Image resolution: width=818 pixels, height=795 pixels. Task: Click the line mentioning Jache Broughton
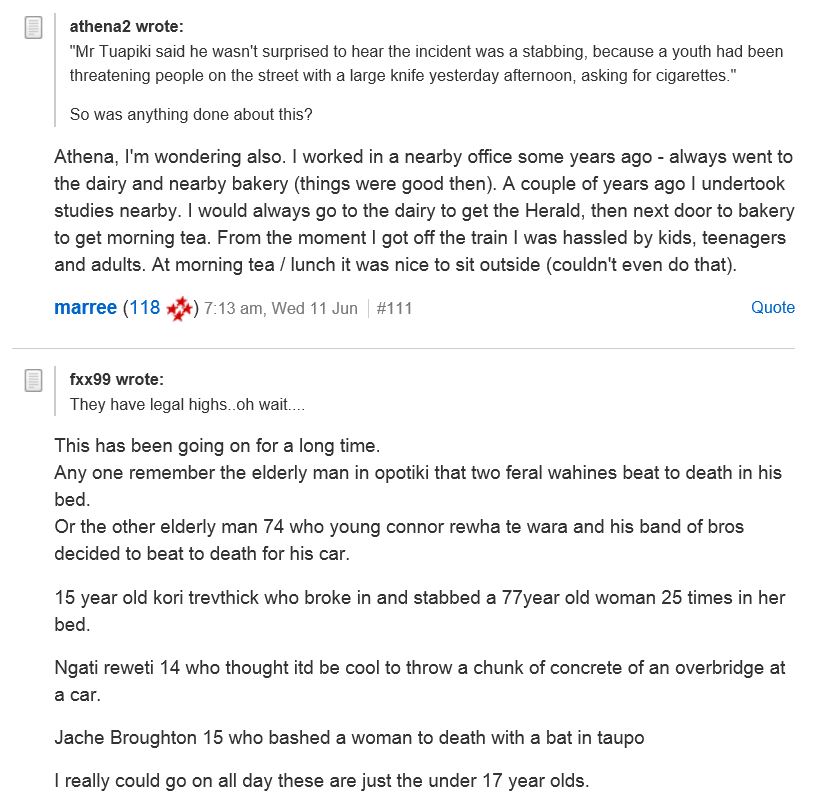click(x=349, y=739)
